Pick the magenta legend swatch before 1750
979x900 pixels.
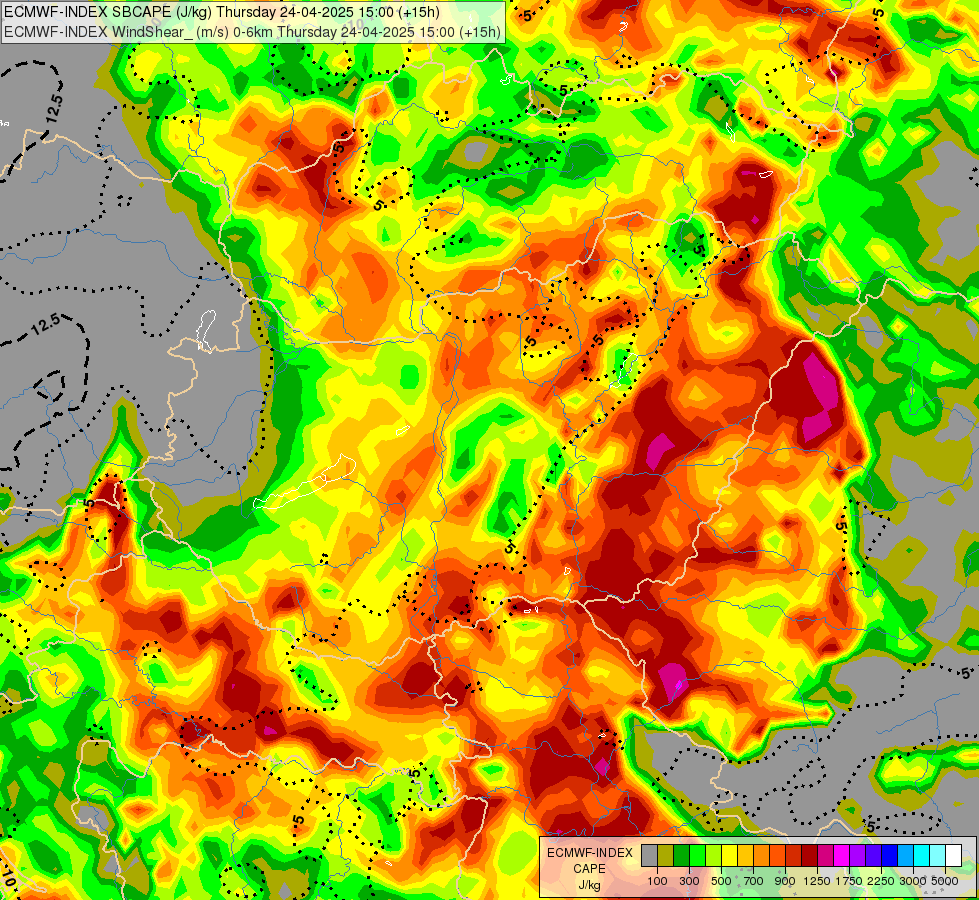pyautogui.click(x=841, y=855)
